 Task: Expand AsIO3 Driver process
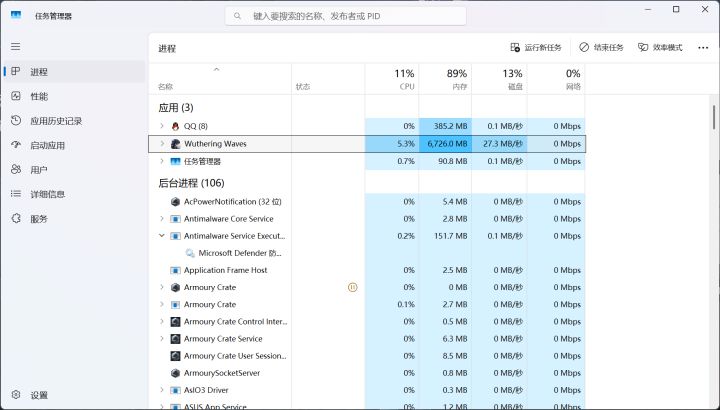162,390
